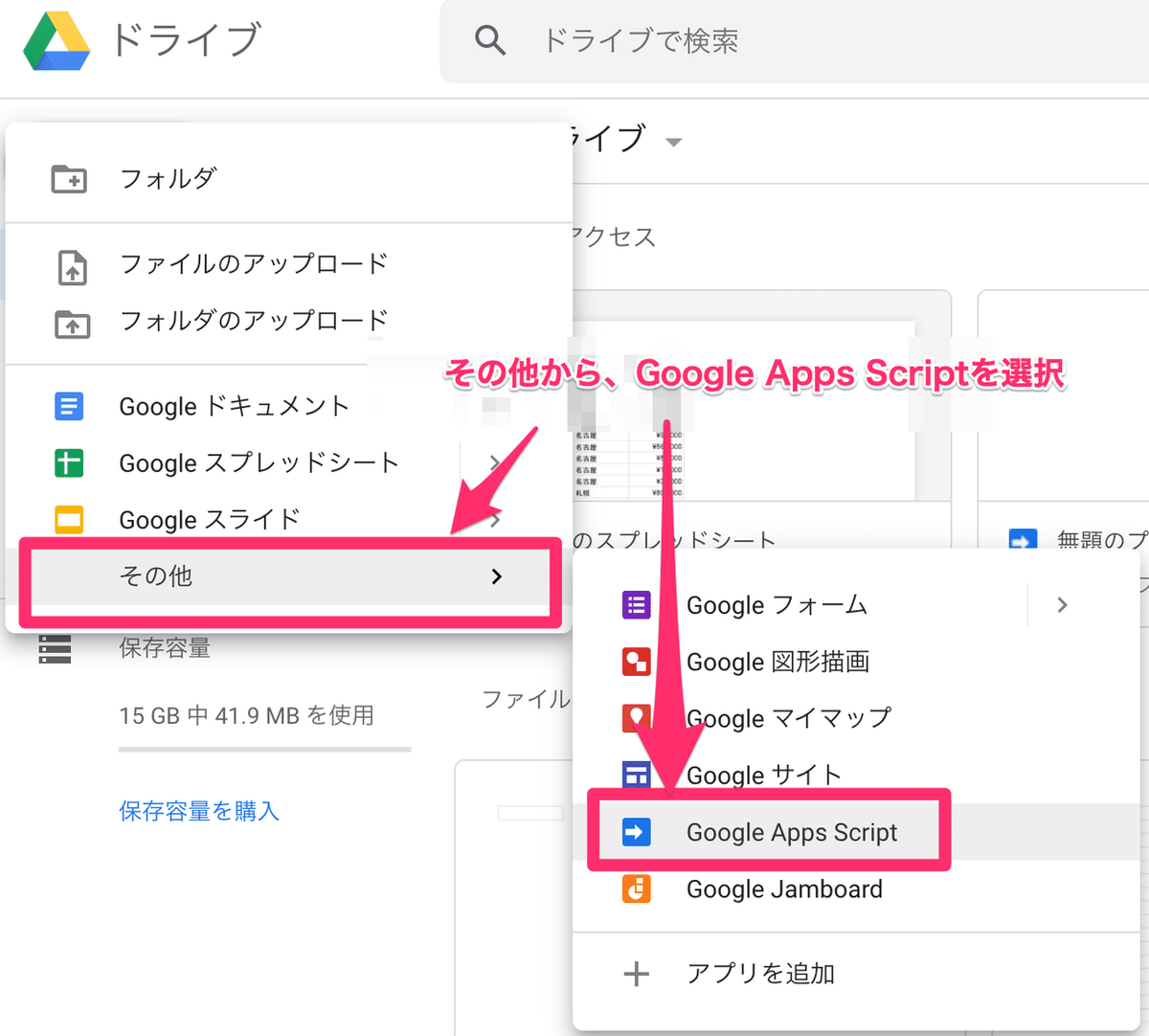Expand the Google フォーム submenu chevron
The width and height of the screenshot is (1149, 1036).
tap(1061, 604)
